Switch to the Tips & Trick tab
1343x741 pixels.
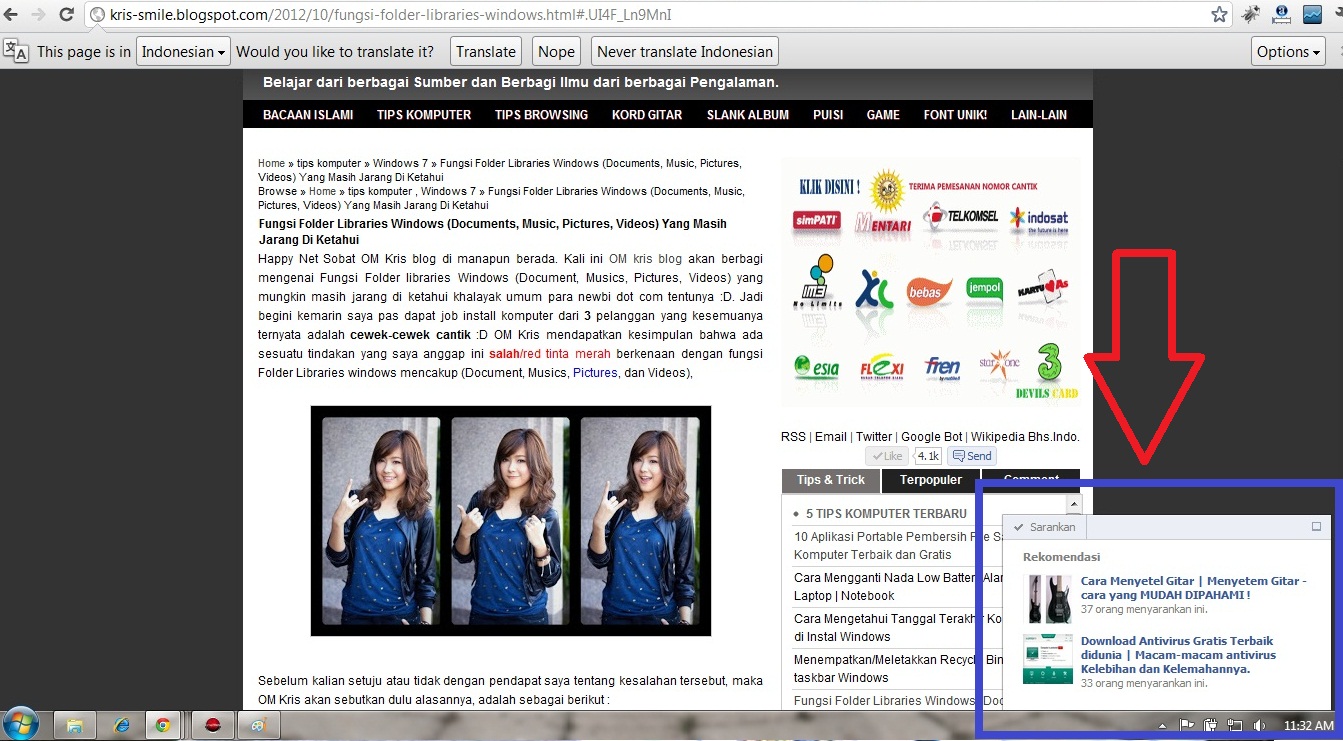click(x=831, y=481)
